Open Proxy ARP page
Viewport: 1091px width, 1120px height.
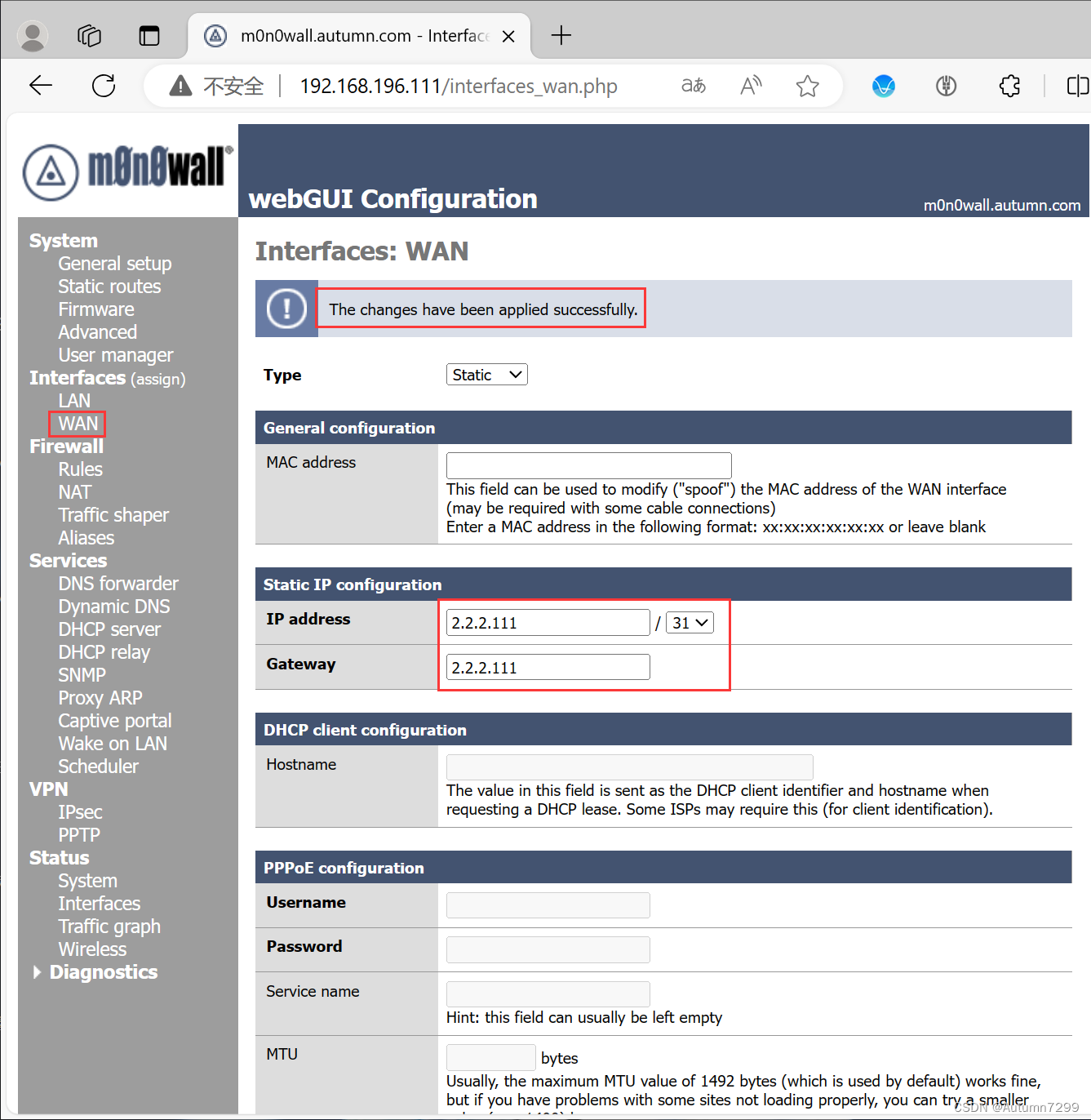100,698
